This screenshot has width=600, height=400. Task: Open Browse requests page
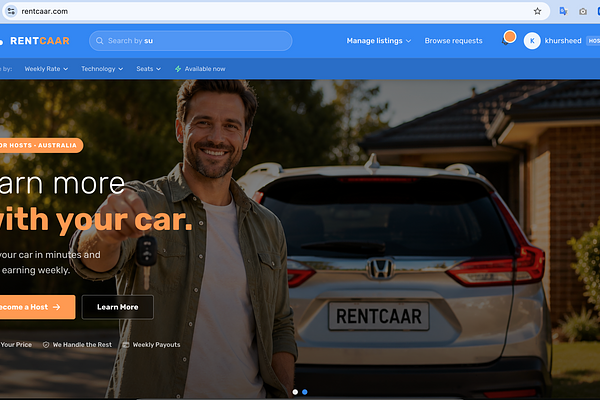pyautogui.click(x=453, y=41)
